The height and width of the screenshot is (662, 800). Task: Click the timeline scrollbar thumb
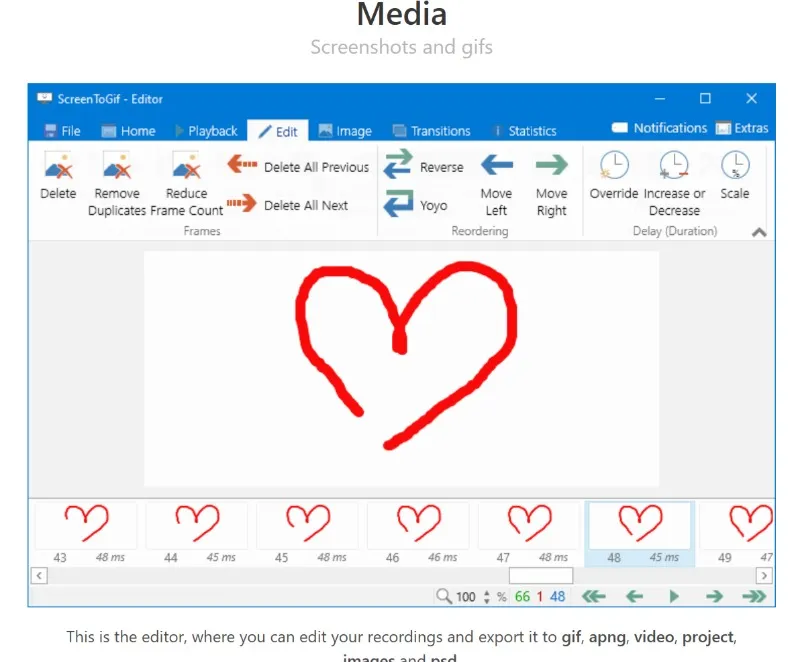coord(541,576)
